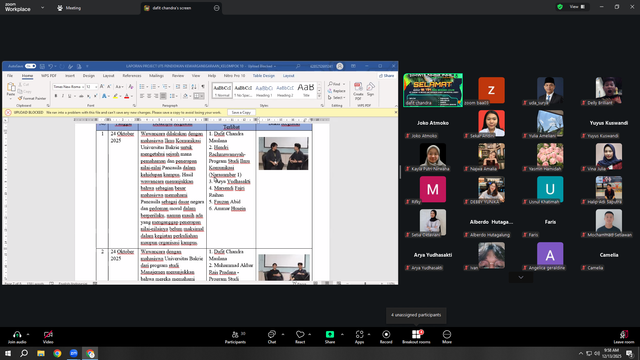Open the audio options caret beside Join audio

click(28, 334)
